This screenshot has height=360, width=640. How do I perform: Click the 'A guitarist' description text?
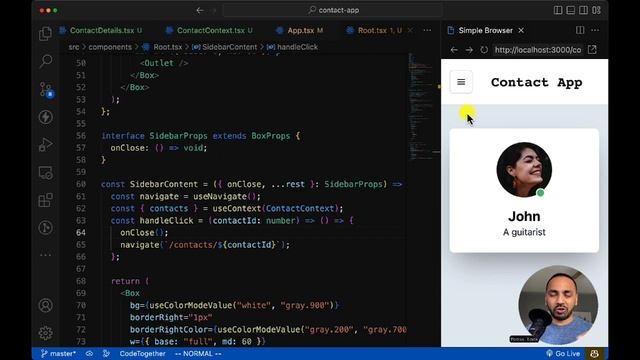click(x=524, y=232)
